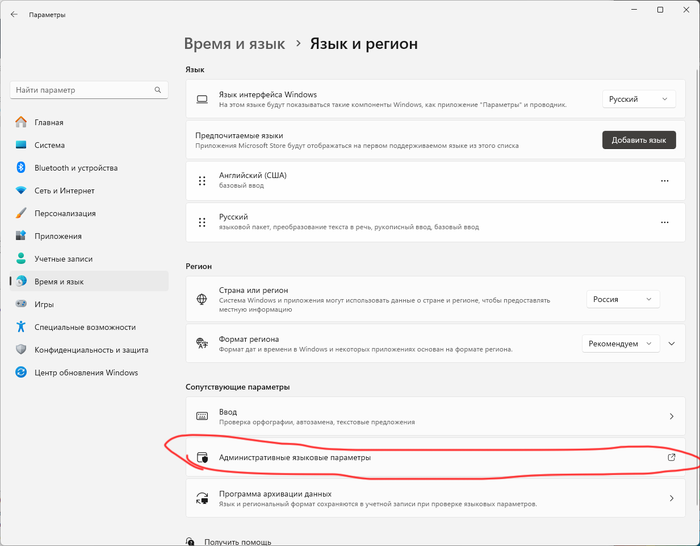Open the Программа архивации данных row

[x=435, y=498]
